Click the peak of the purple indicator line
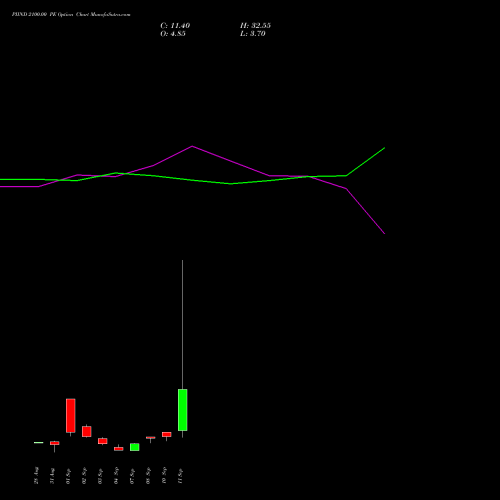The width and height of the screenshot is (500, 500). [x=192, y=146]
